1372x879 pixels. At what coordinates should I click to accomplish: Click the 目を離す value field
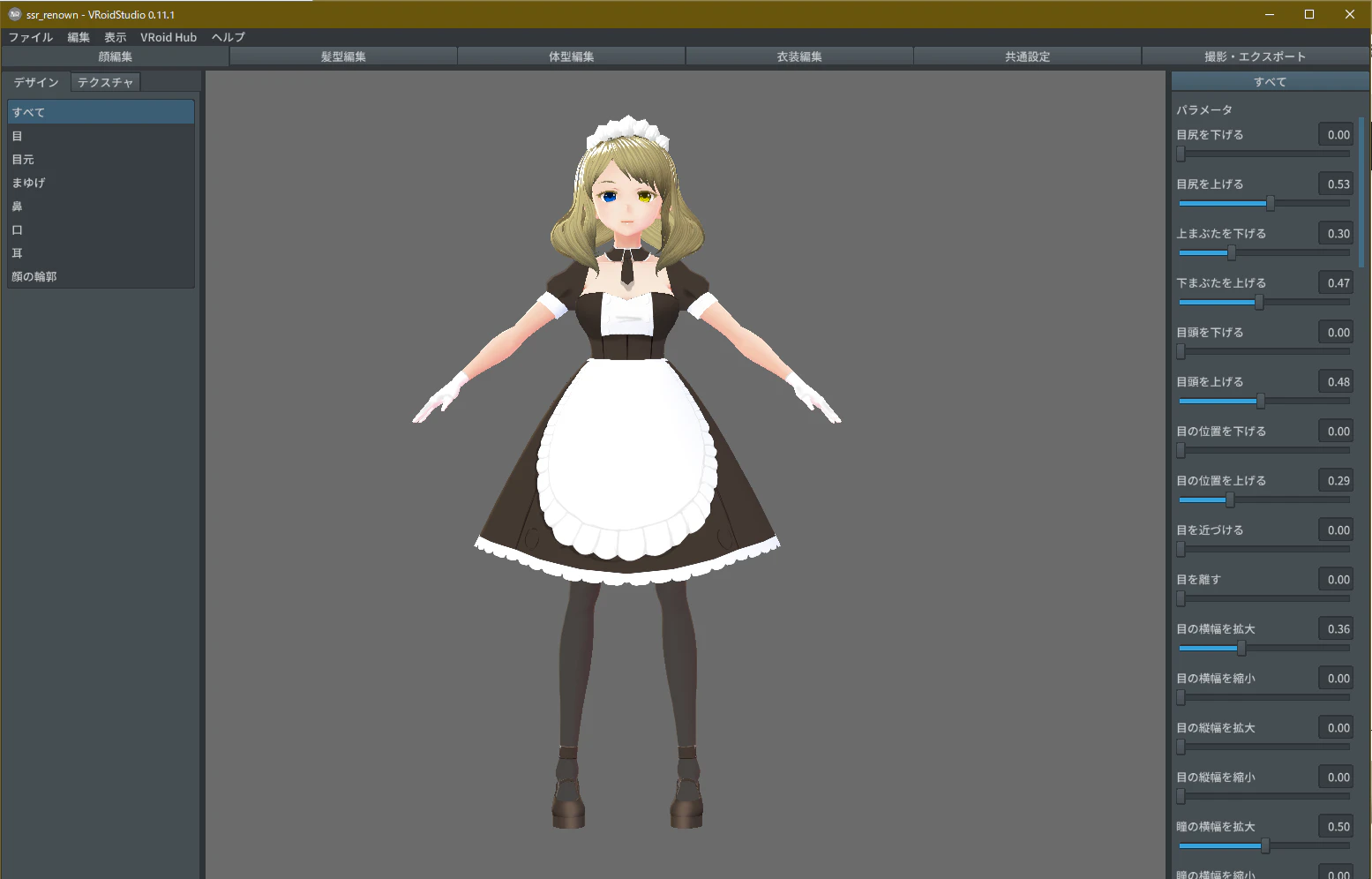(1336, 579)
